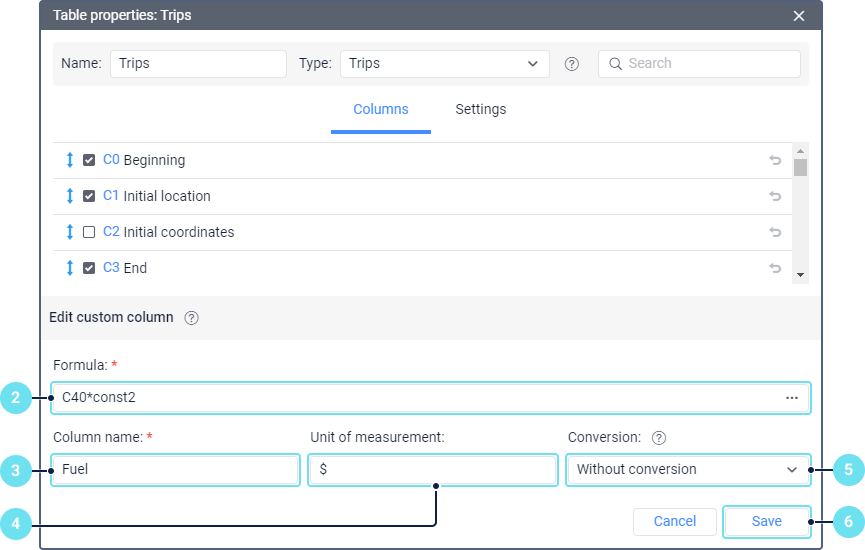Click the undo arrow for Initial location row

[x=775, y=196]
